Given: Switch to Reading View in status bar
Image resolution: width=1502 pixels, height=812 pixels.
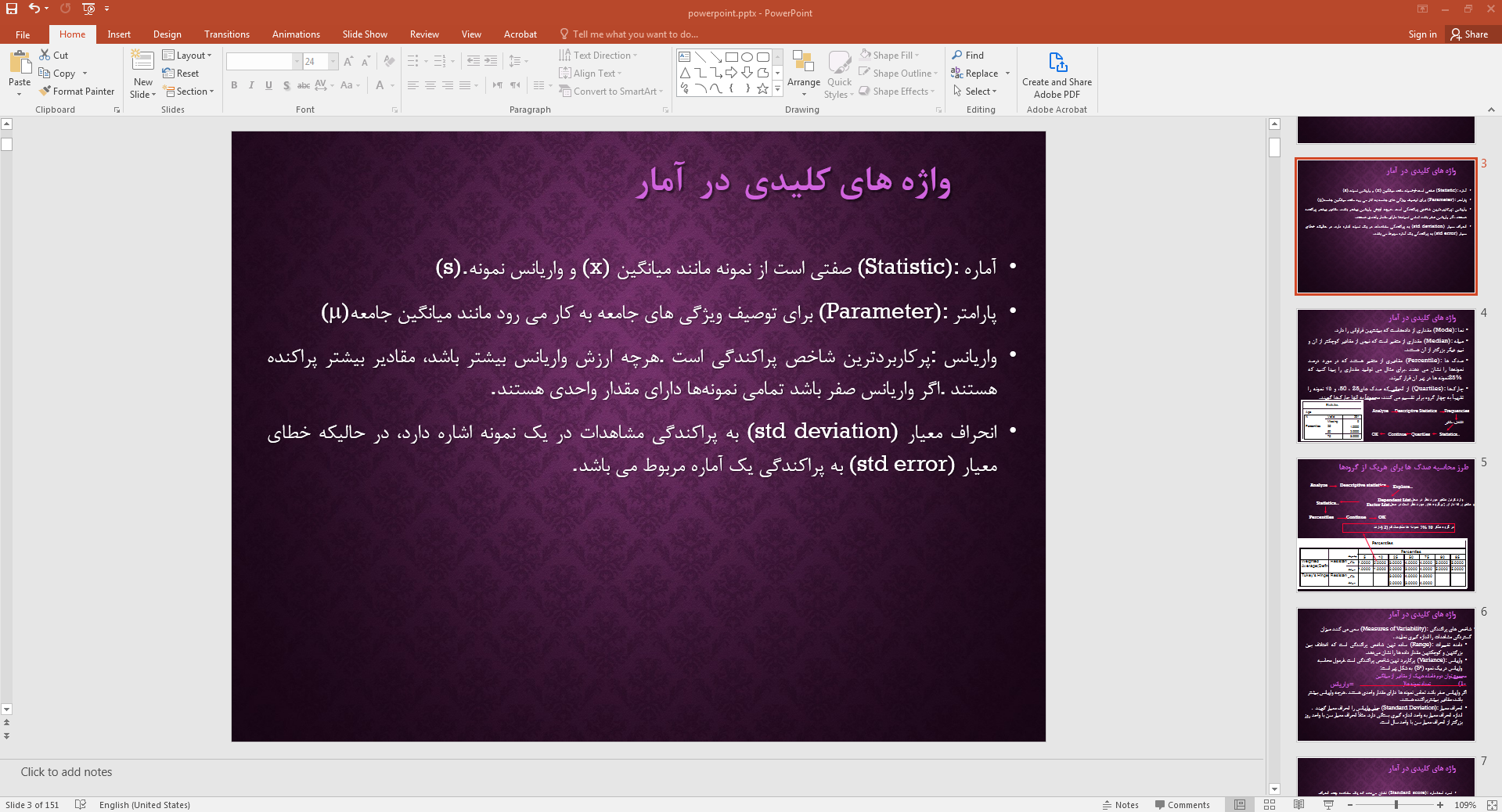Looking at the screenshot, I should click(x=1299, y=804).
